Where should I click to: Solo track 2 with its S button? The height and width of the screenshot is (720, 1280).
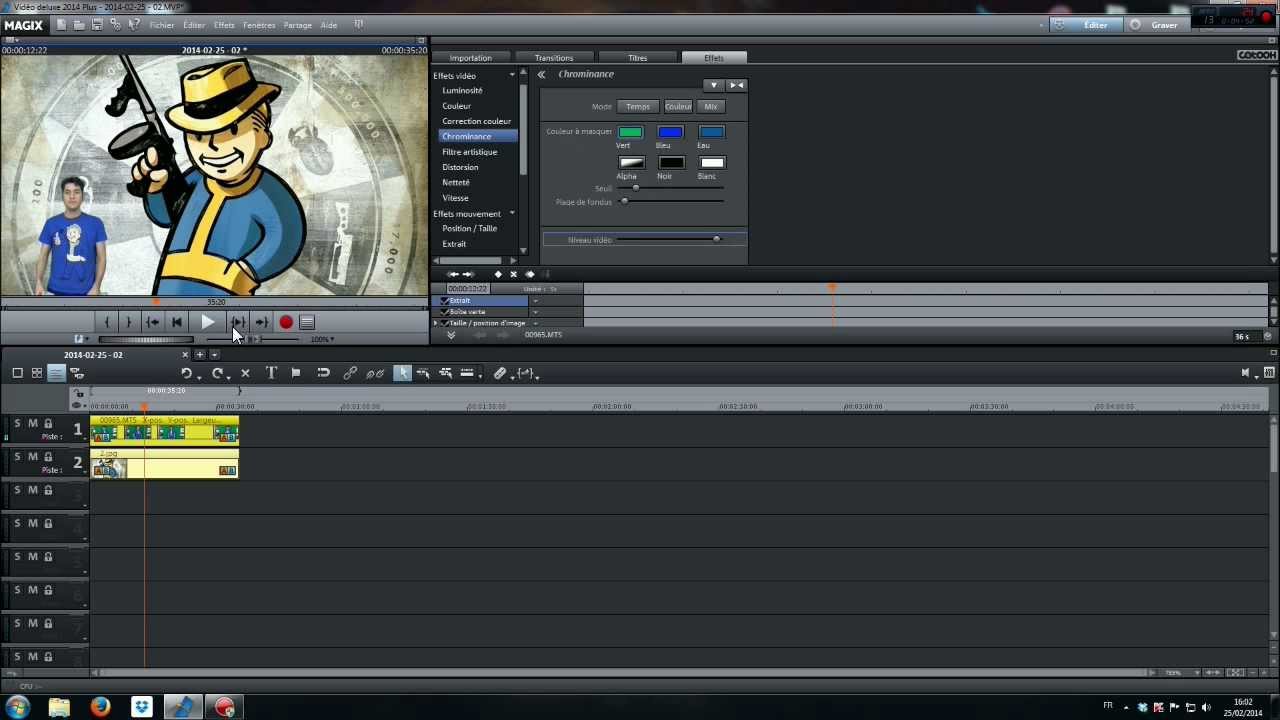click(x=17, y=457)
